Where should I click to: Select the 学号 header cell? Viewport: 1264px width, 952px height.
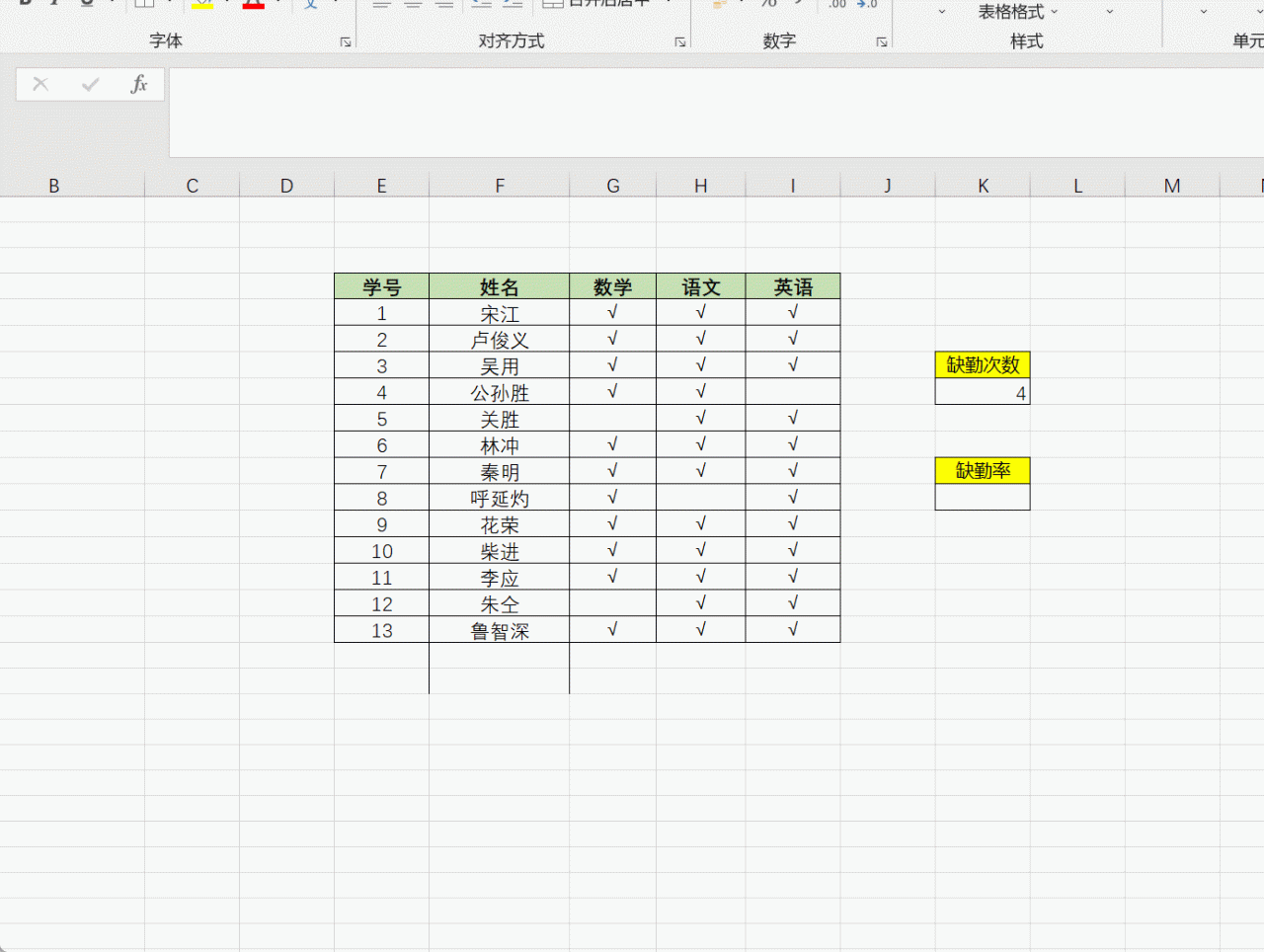pos(381,286)
